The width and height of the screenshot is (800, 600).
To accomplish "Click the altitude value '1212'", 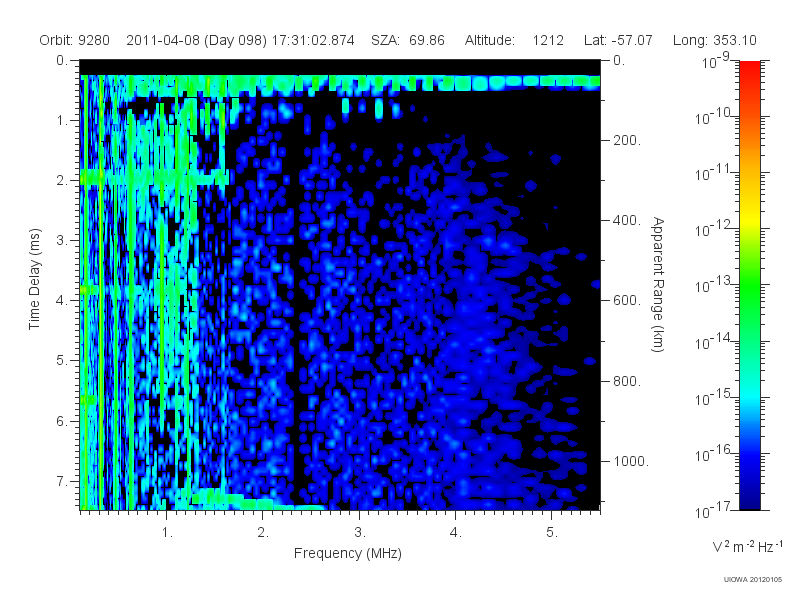I will [x=548, y=40].
